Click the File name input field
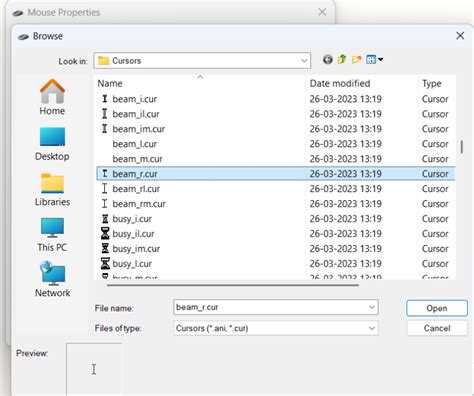 (270, 307)
